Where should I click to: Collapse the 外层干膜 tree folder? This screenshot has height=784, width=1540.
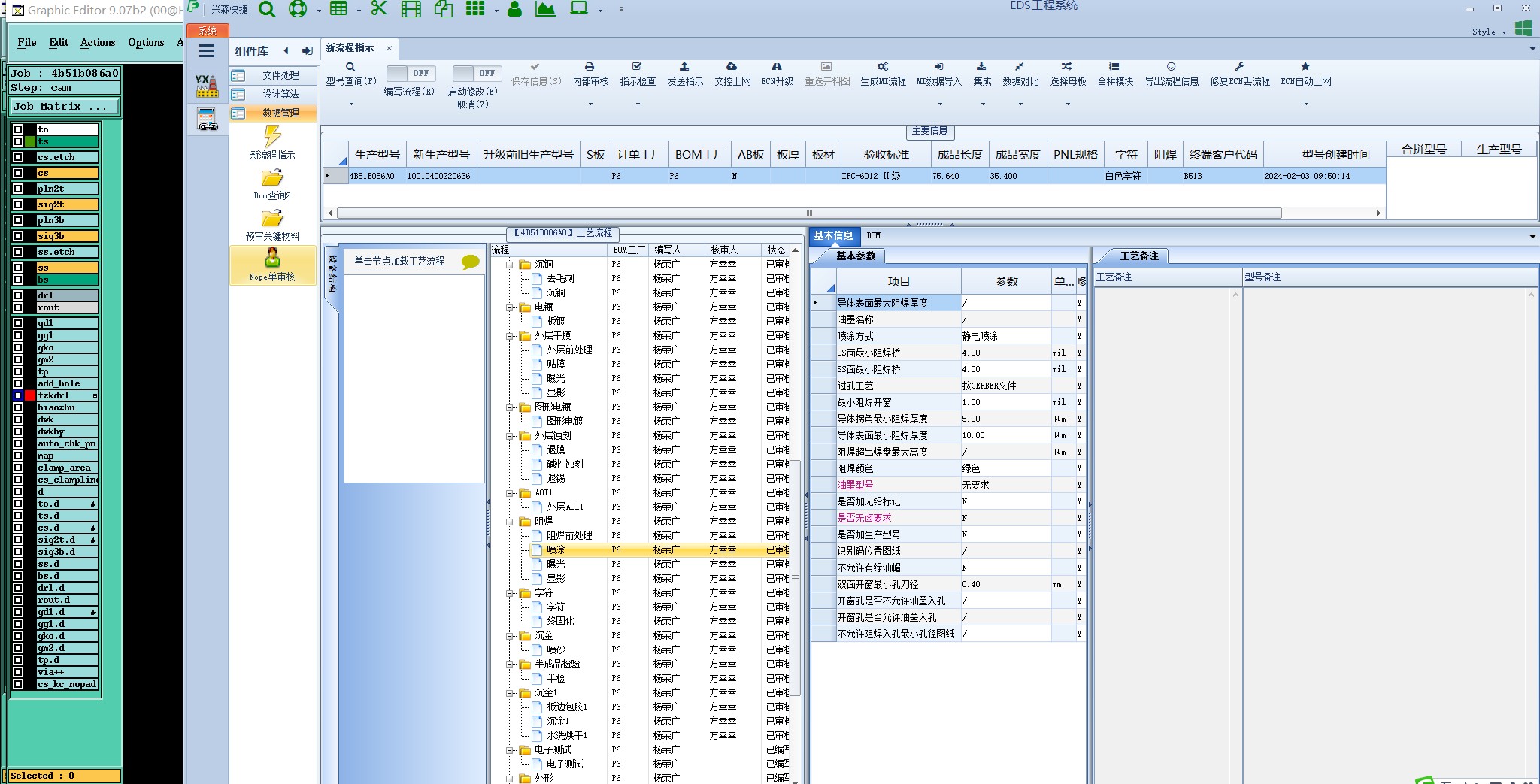510,336
